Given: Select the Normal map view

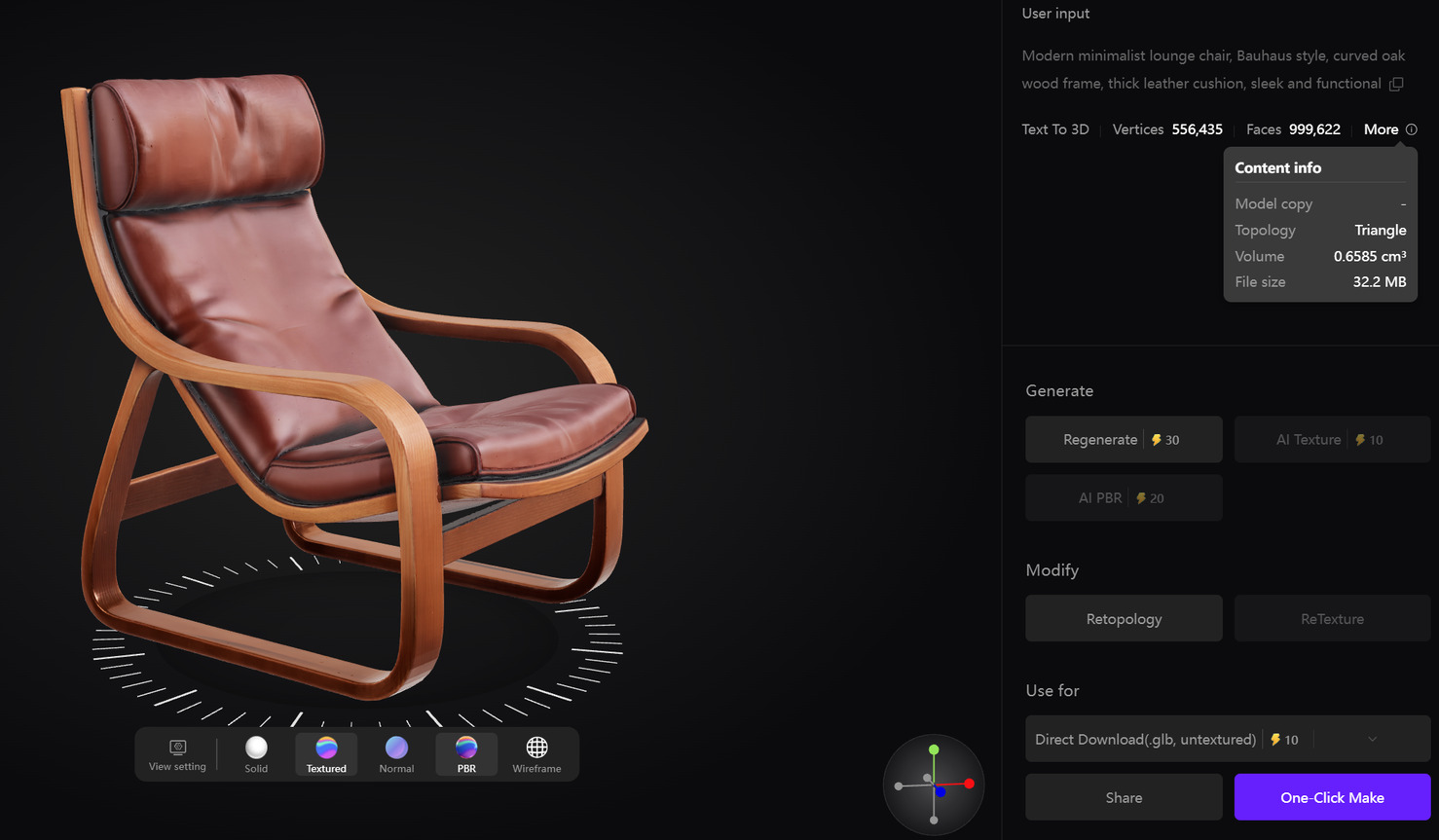Looking at the screenshot, I should (x=396, y=753).
